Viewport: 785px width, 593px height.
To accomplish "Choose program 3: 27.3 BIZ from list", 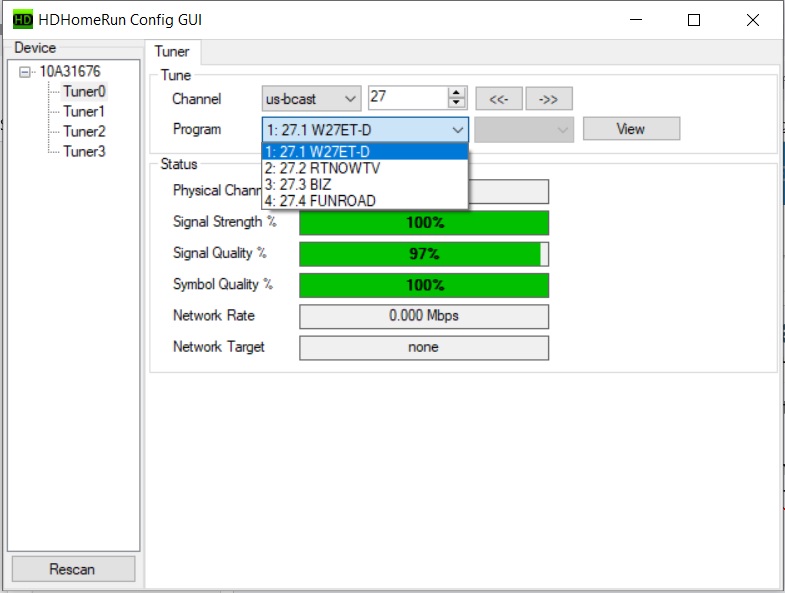I will pos(365,185).
